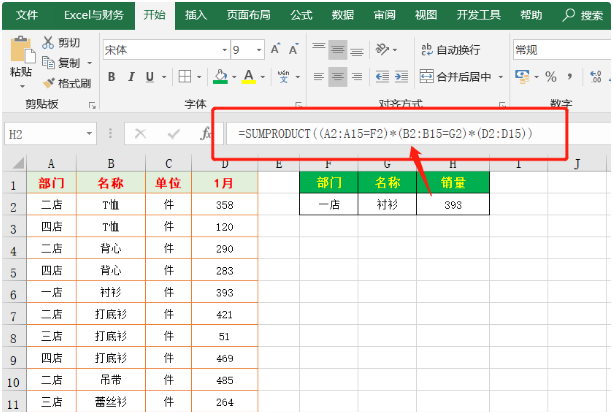The image size is (613, 412).
Task: Apply the yellow font color A
Action: 249,77
